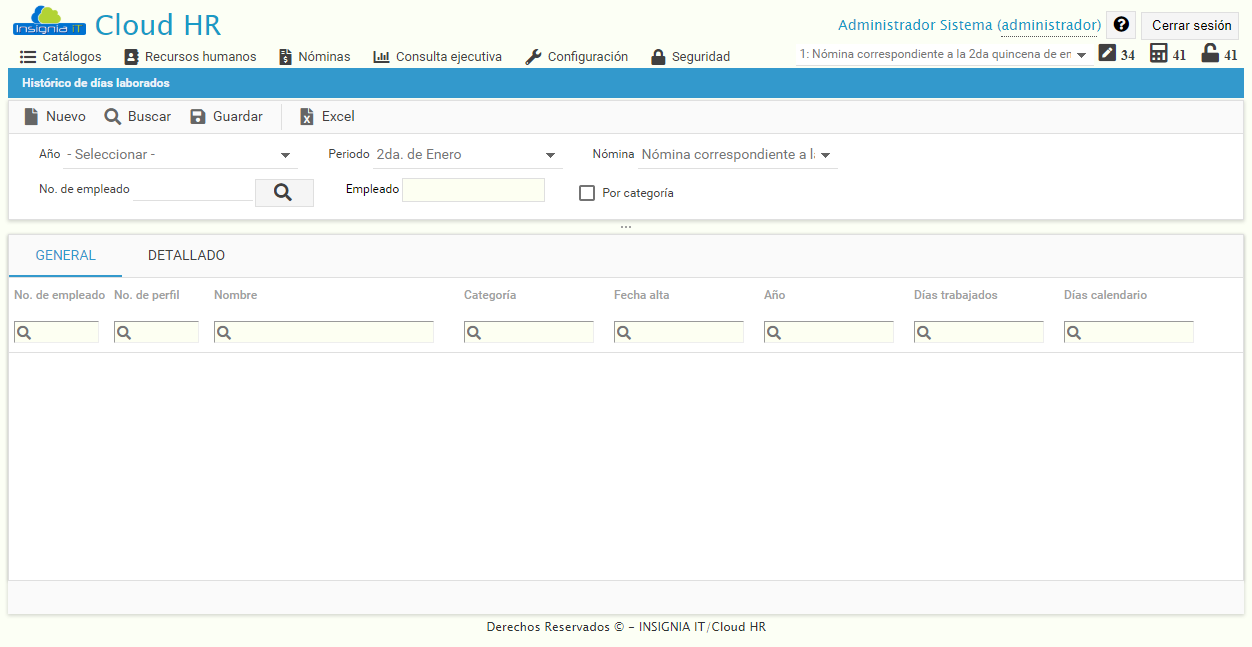Expand the Periodo dropdown showing 2da. de Enero

click(x=550, y=155)
